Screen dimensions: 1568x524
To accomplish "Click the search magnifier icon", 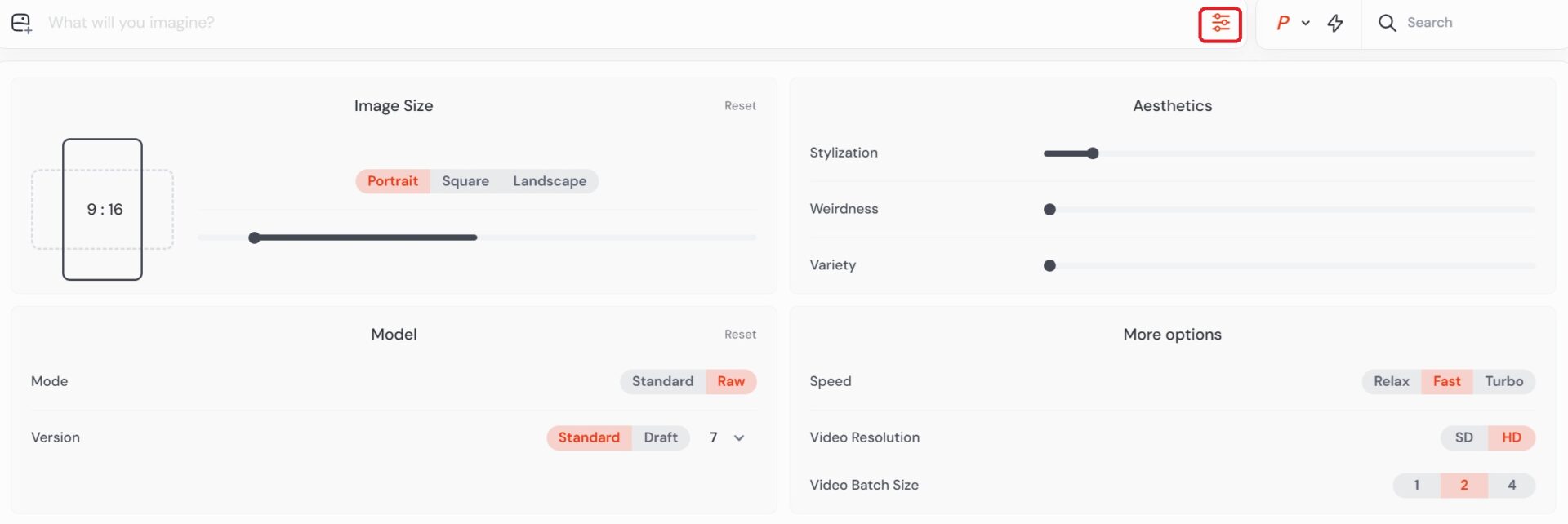I will 1387,23.
